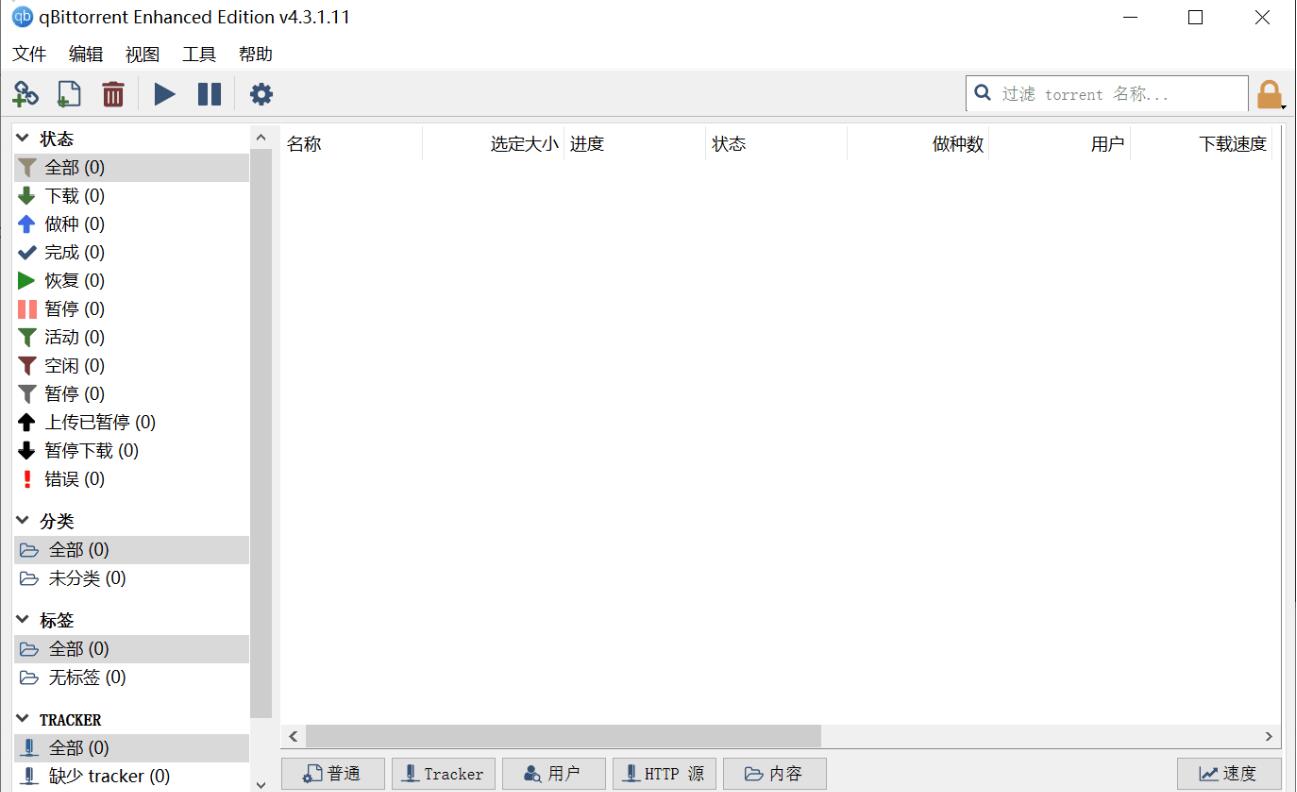Open the 工具 menu
The image size is (1297, 792).
click(x=199, y=54)
